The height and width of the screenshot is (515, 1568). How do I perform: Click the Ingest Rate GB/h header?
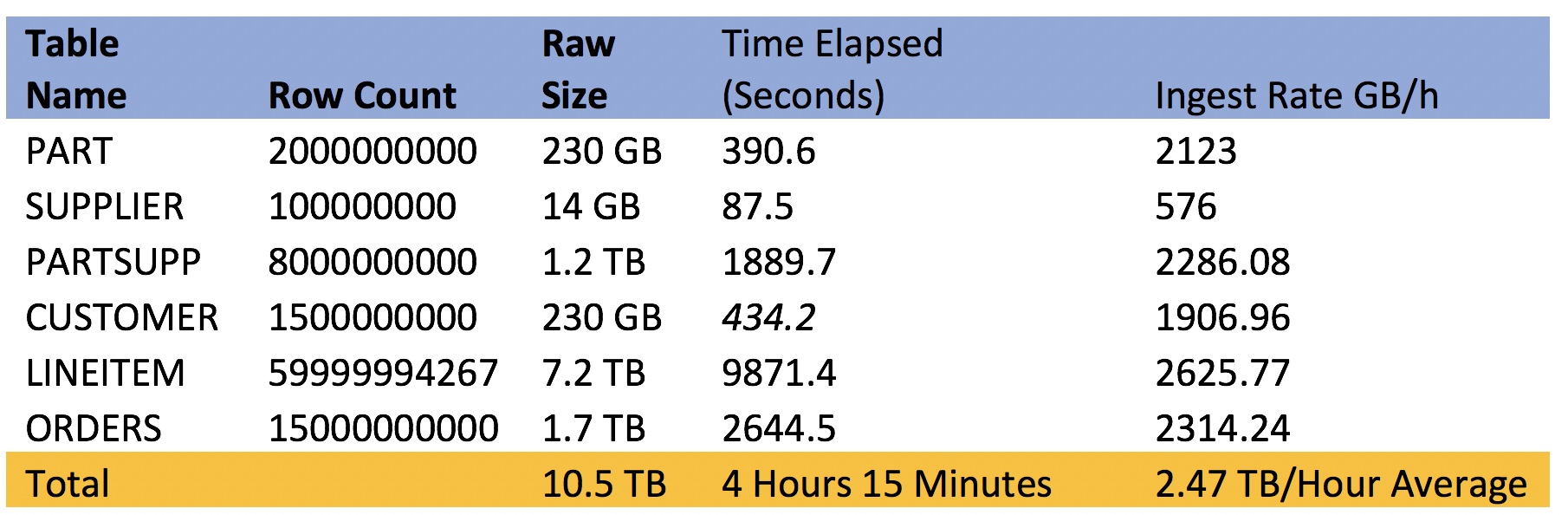1296,95
